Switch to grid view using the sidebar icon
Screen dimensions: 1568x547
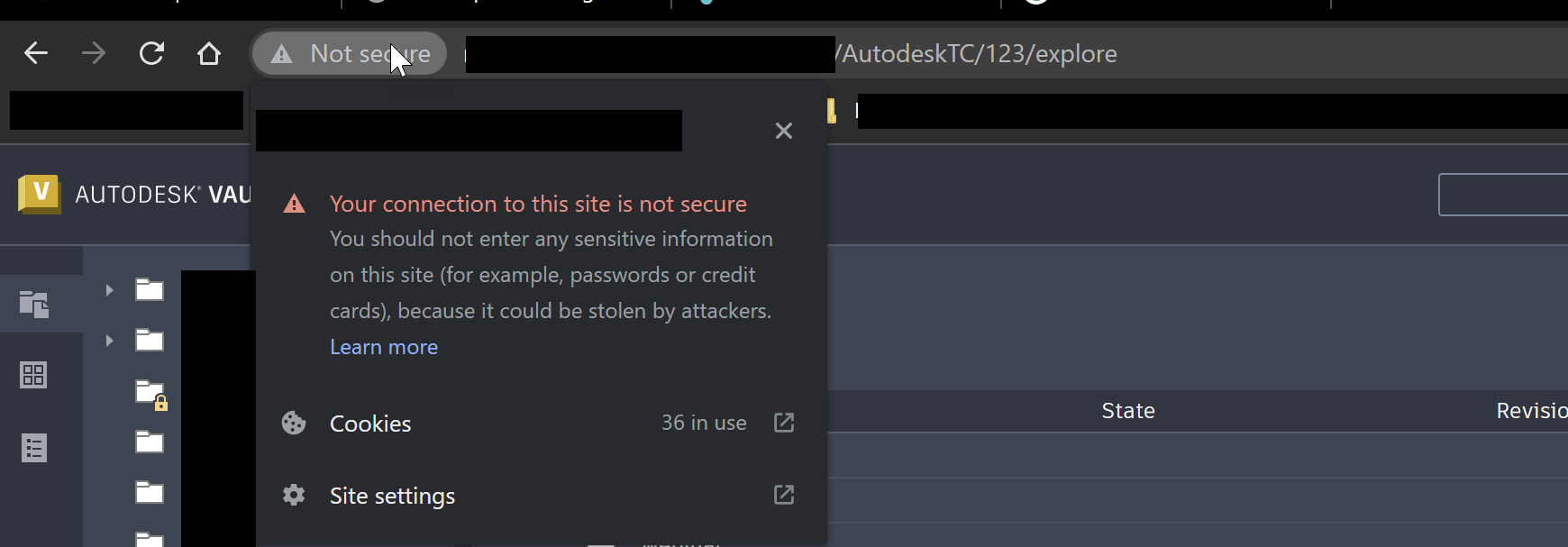[x=33, y=375]
